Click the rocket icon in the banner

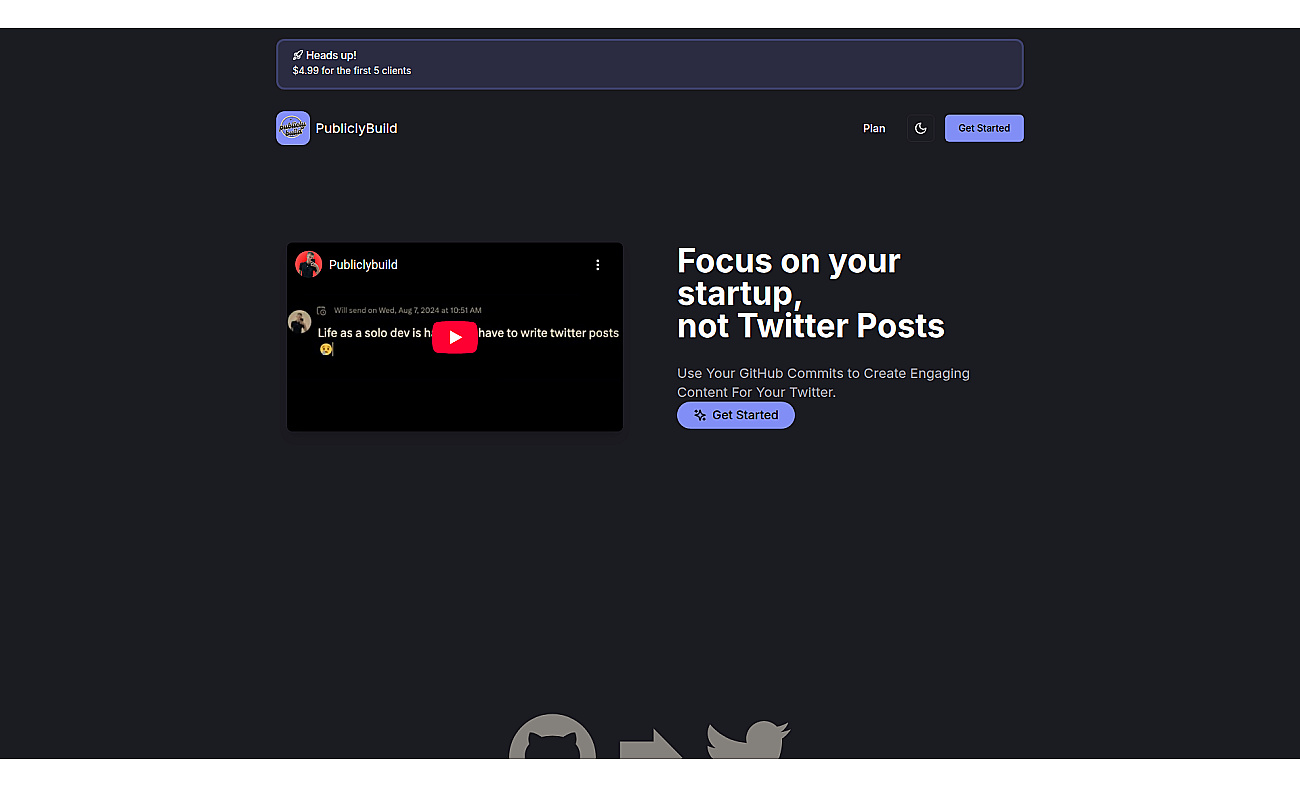(x=298, y=55)
